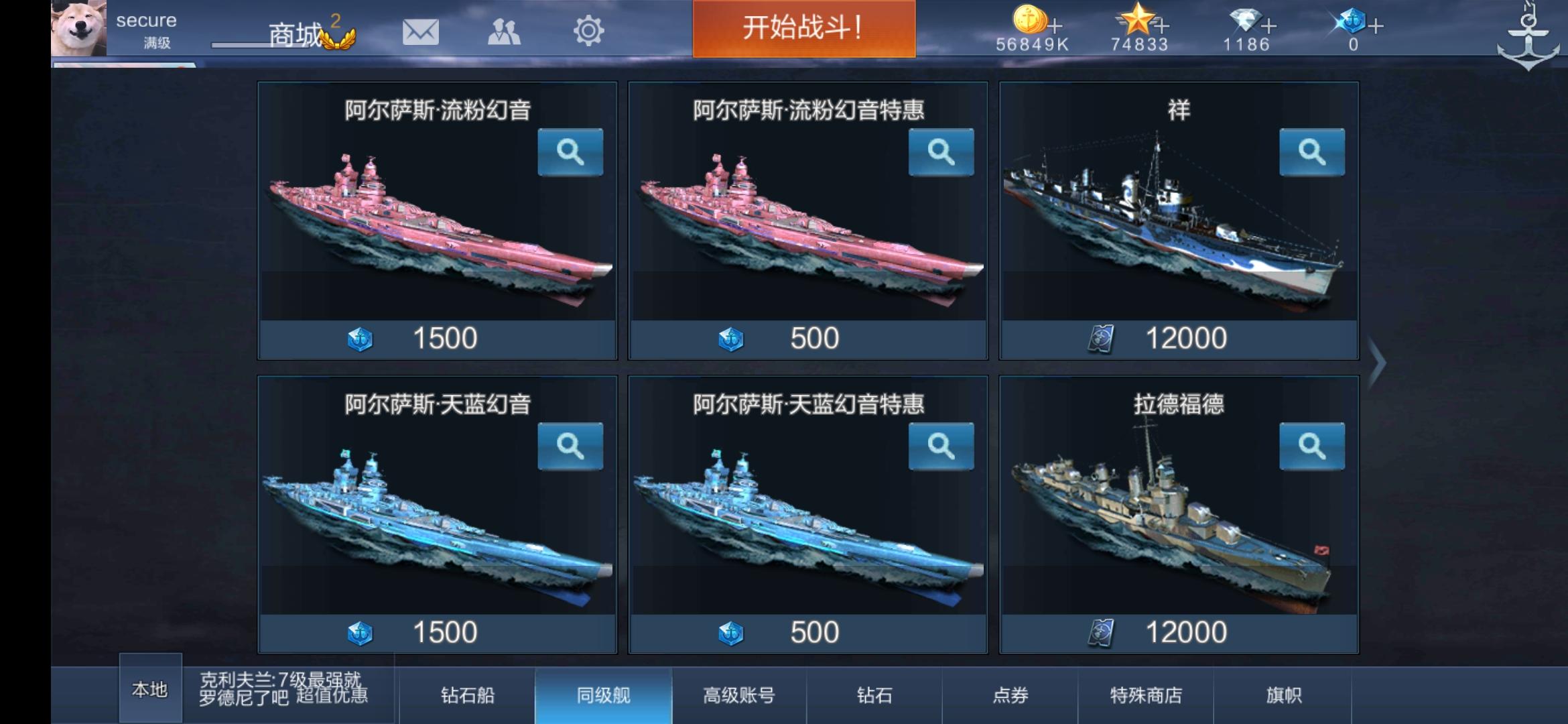Open the 特殊商店 tab
Screen dimensions: 1568x724
[1146, 695]
